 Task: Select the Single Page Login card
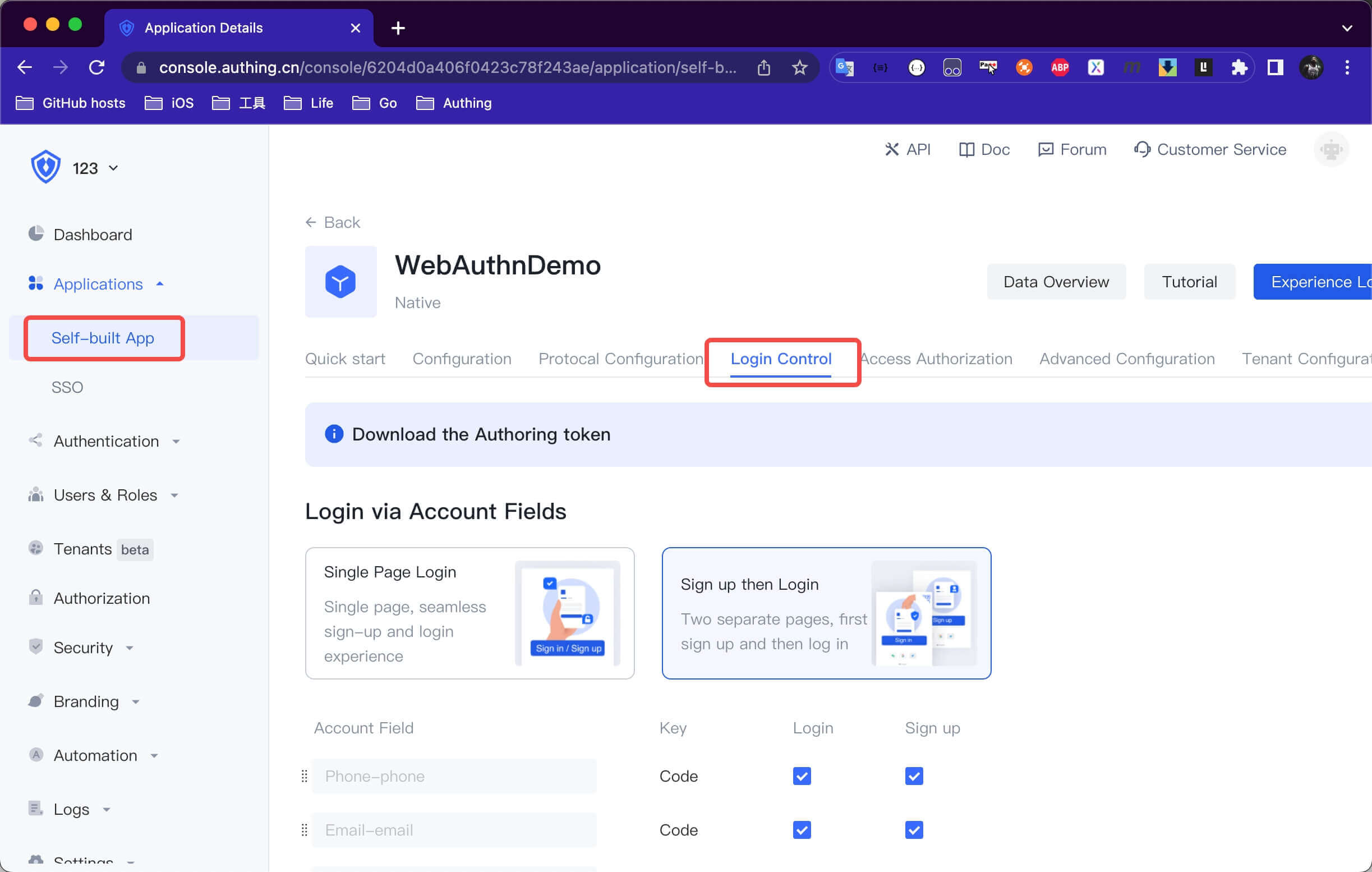tap(469, 613)
